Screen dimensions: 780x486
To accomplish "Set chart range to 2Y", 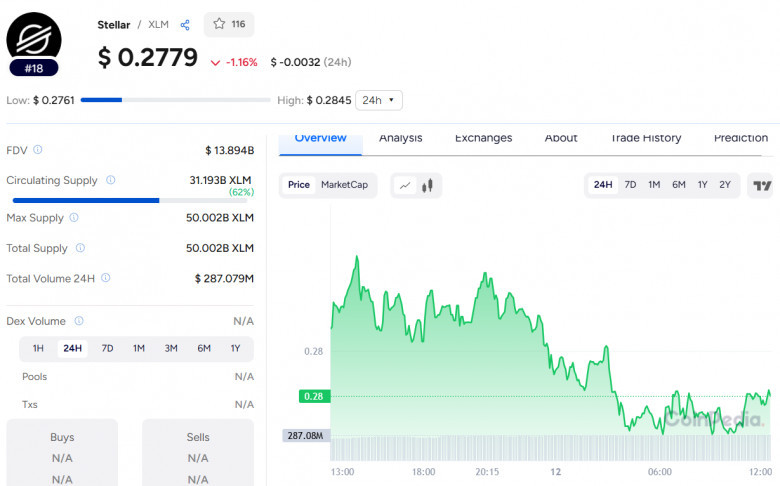I will (725, 185).
